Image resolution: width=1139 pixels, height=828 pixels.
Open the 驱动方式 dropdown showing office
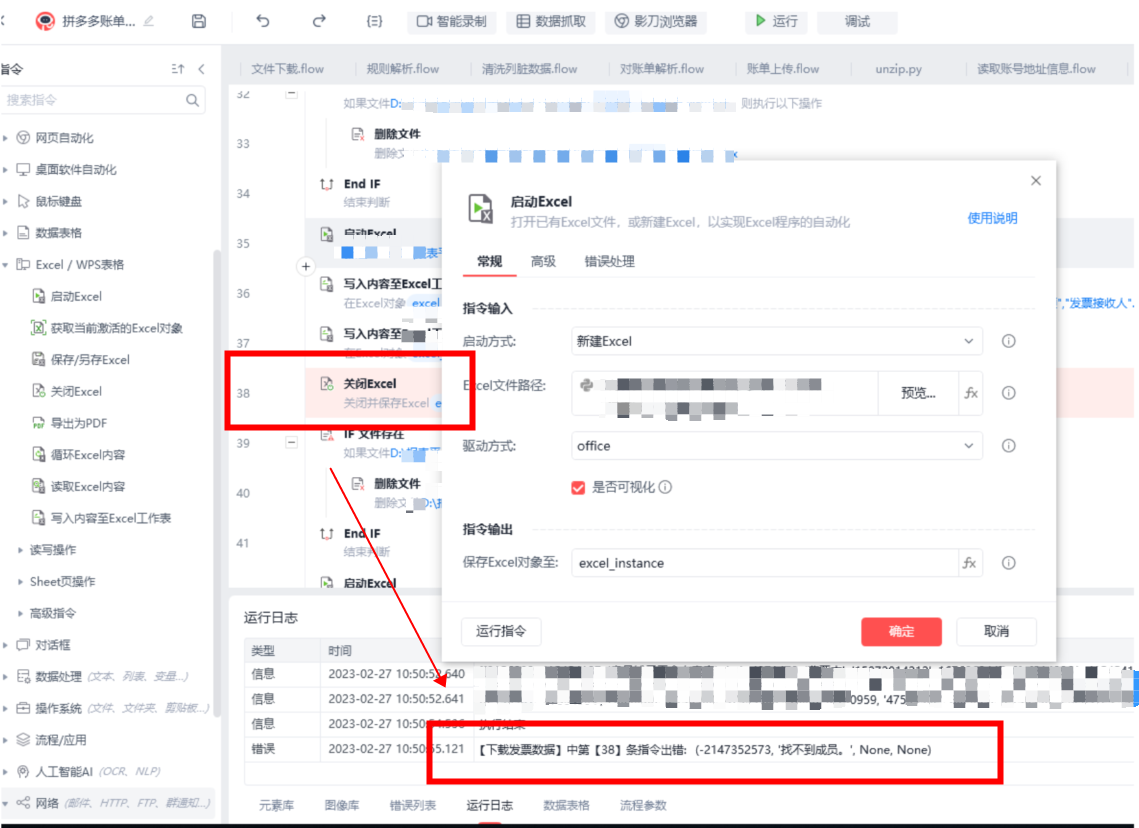coord(777,445)
